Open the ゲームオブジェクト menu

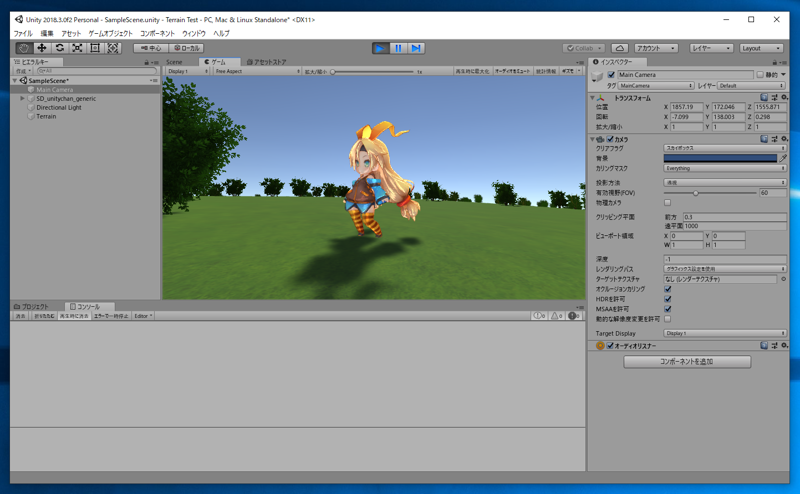click(111, 33)
